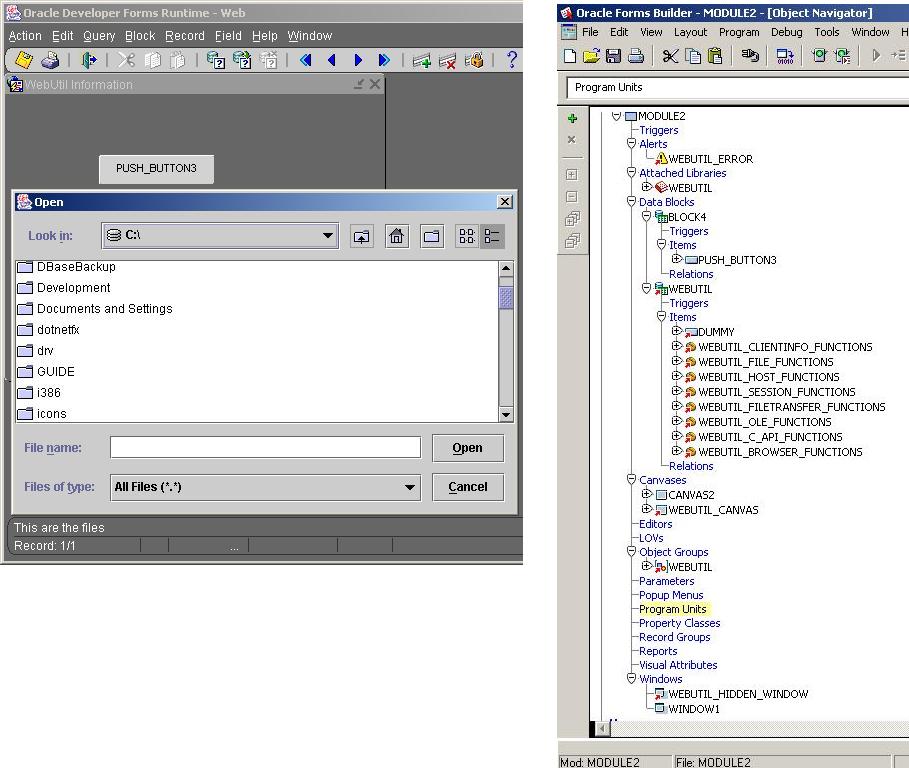909x768 pixels.
Task: Click the Home folder icon in Open dialog
Action: (x=397, y=236)
